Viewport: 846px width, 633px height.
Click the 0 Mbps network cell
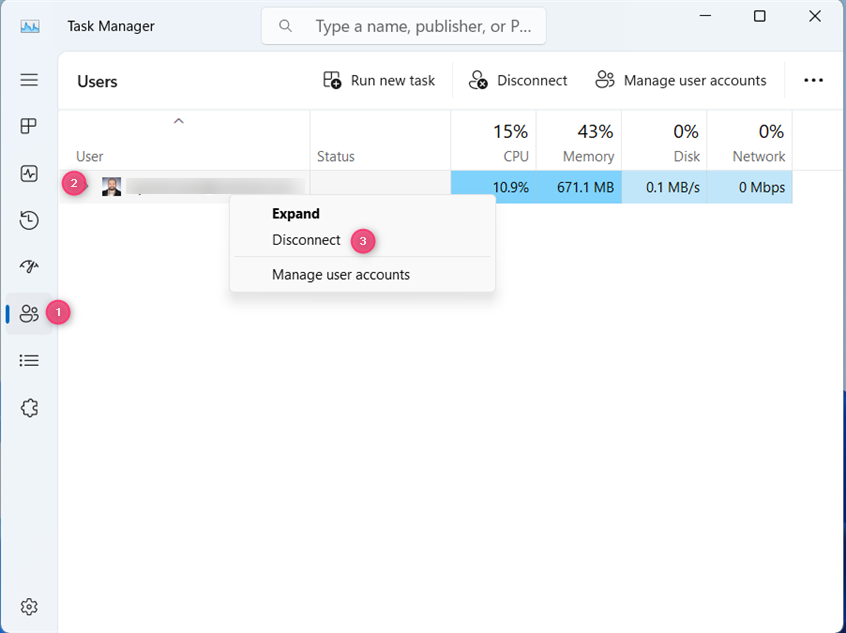click(x=749, y=187)
